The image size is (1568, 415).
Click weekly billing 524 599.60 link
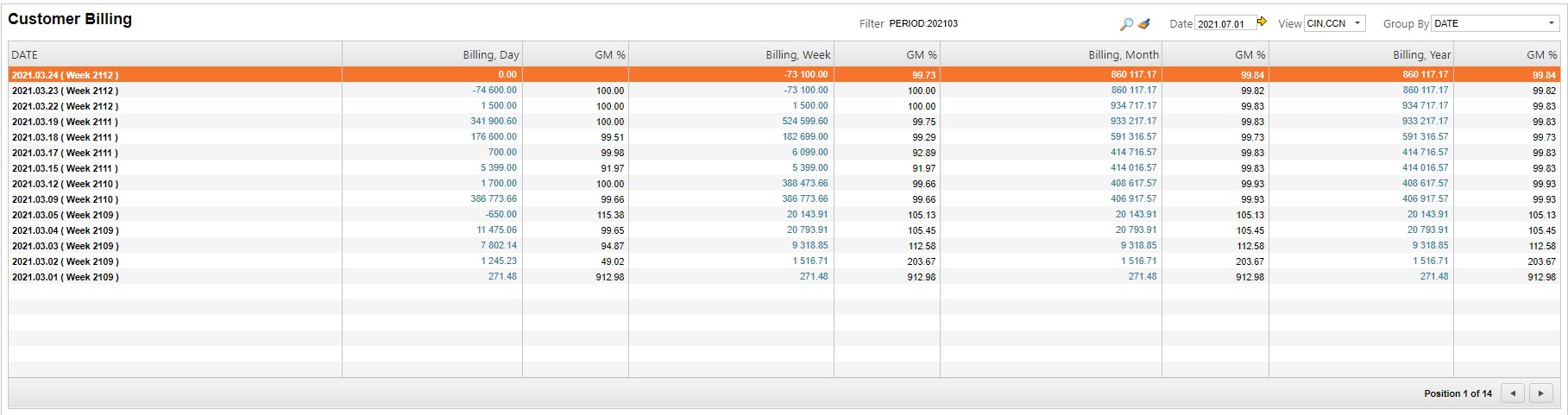coord(804,122)
